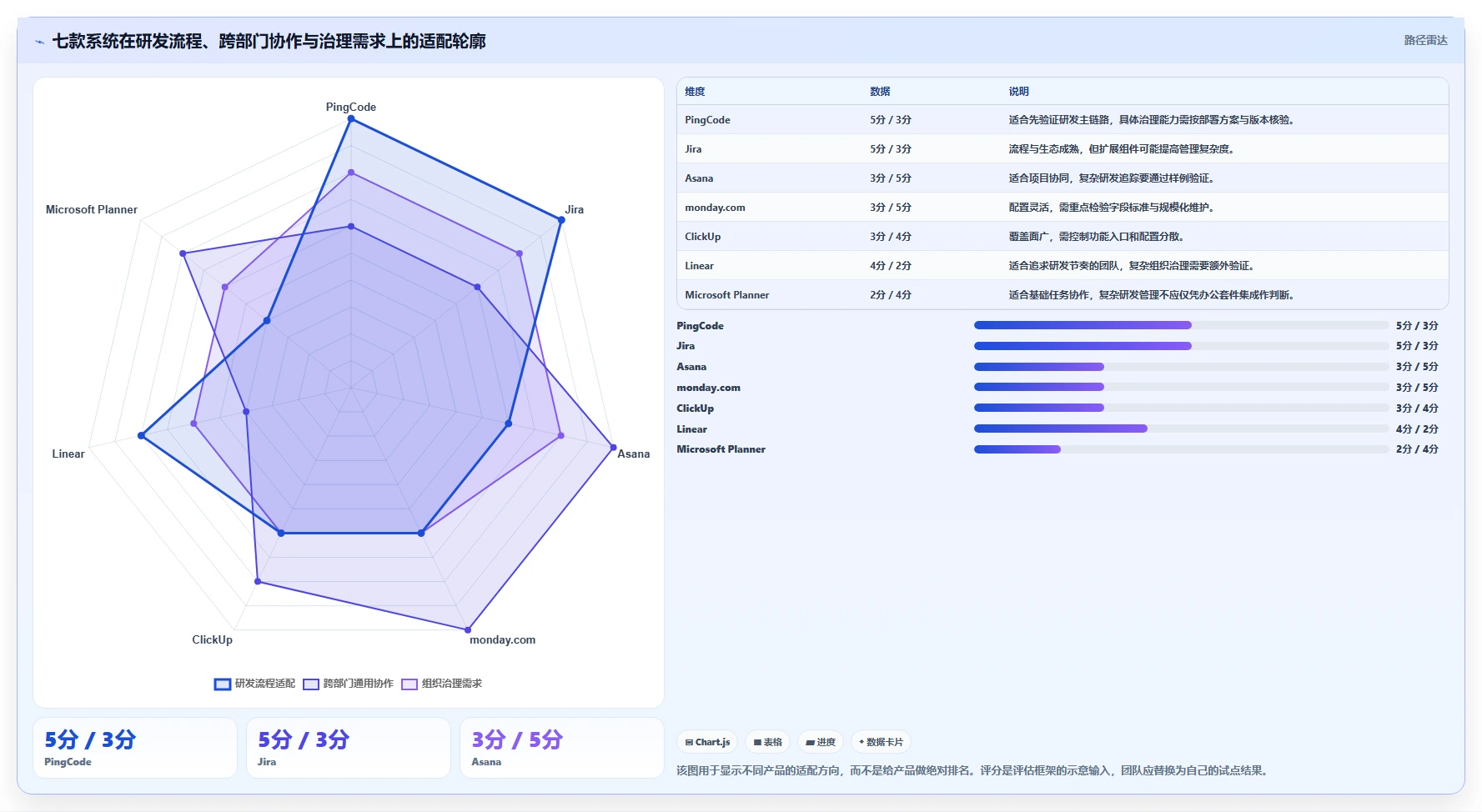Click PingCode in the table's first row
Viewport: 1482px width, 812px height.
coord(707,120)
